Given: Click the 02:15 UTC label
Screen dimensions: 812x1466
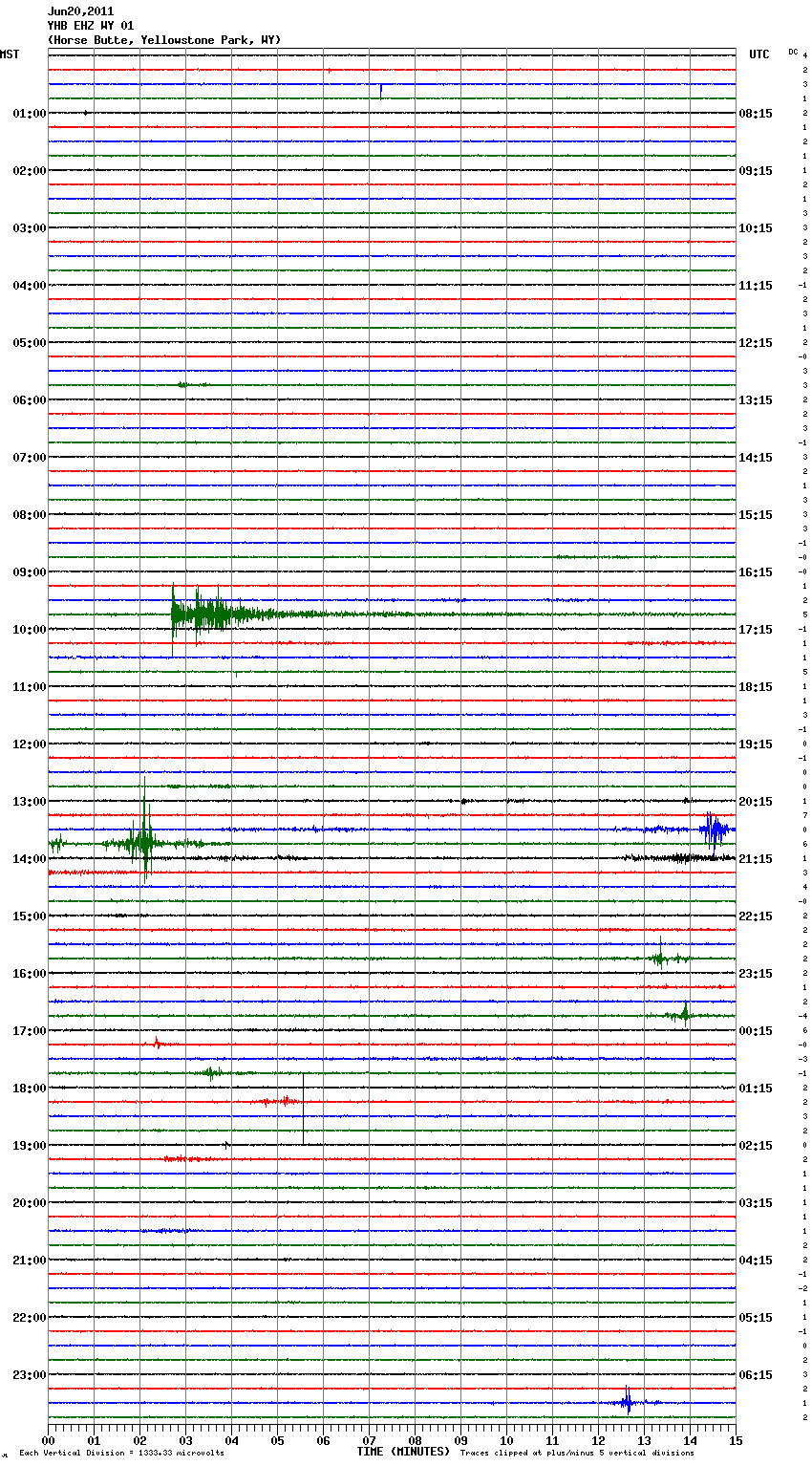Looking at the screenshot, I should (756, 1146).
